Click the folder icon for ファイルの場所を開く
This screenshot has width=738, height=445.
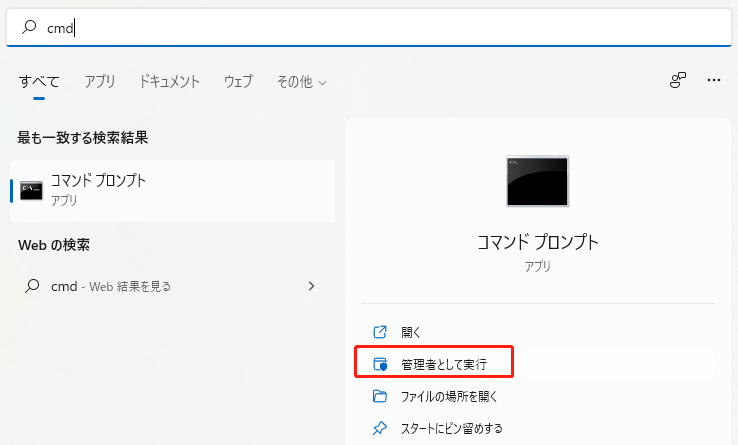coord(379,396)
